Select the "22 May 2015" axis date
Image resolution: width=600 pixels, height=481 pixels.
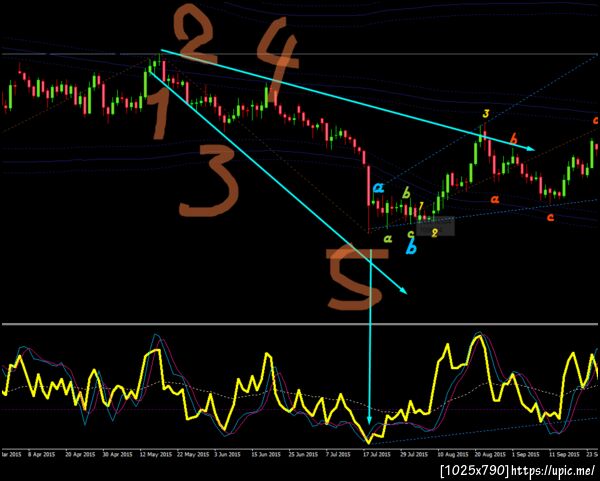click(x=193, y=455)
